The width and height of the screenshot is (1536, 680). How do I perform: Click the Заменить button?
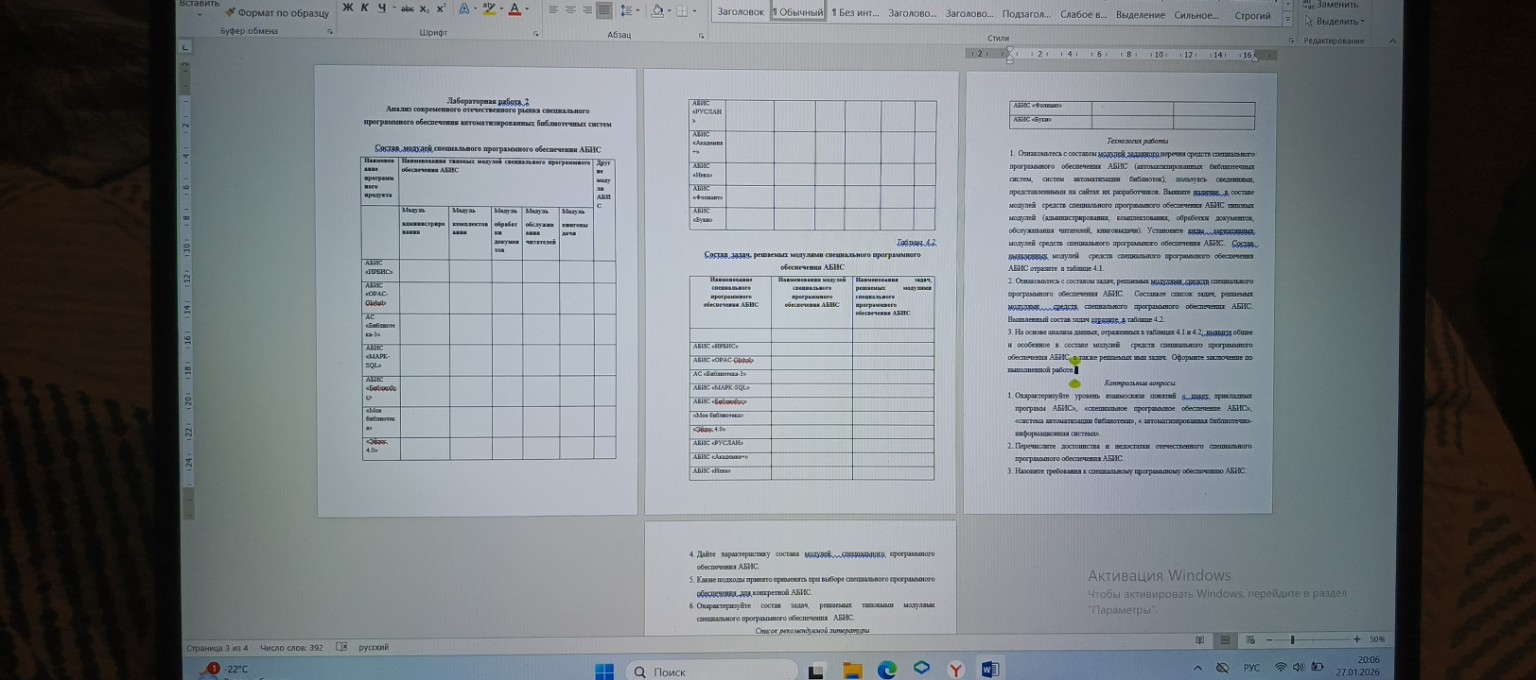tap(1336, 5)
